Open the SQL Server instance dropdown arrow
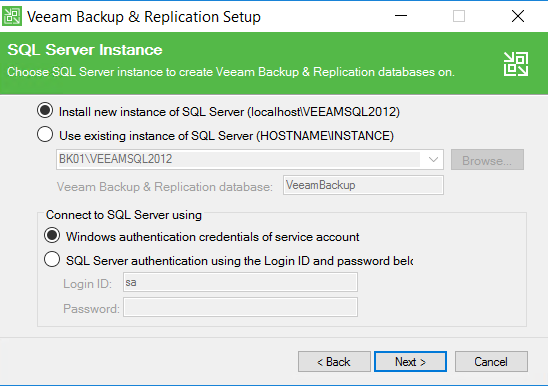Viewport: 548px width, 386px height. click(433, 159)
